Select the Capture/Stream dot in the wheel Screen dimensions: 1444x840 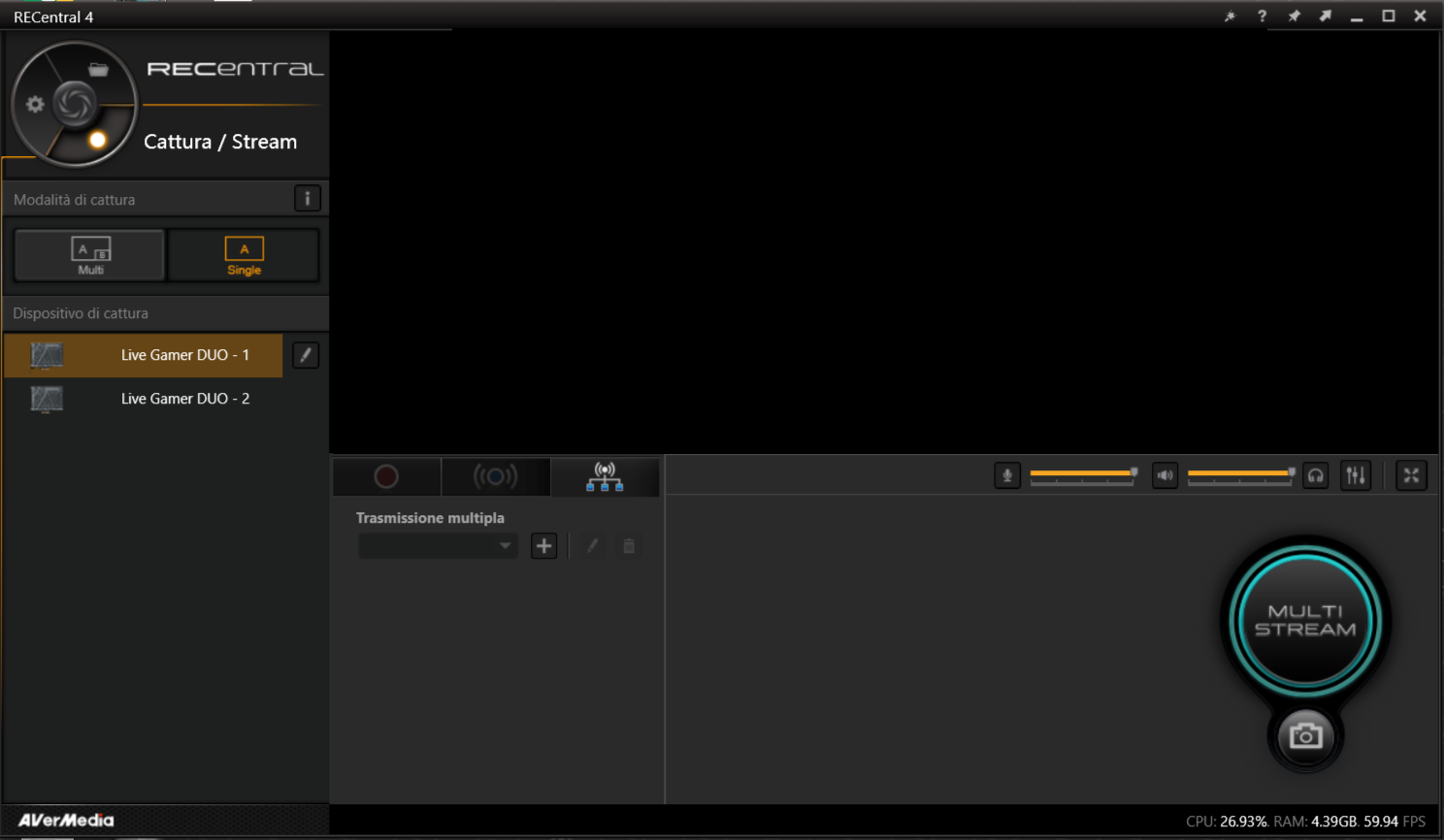97,141
